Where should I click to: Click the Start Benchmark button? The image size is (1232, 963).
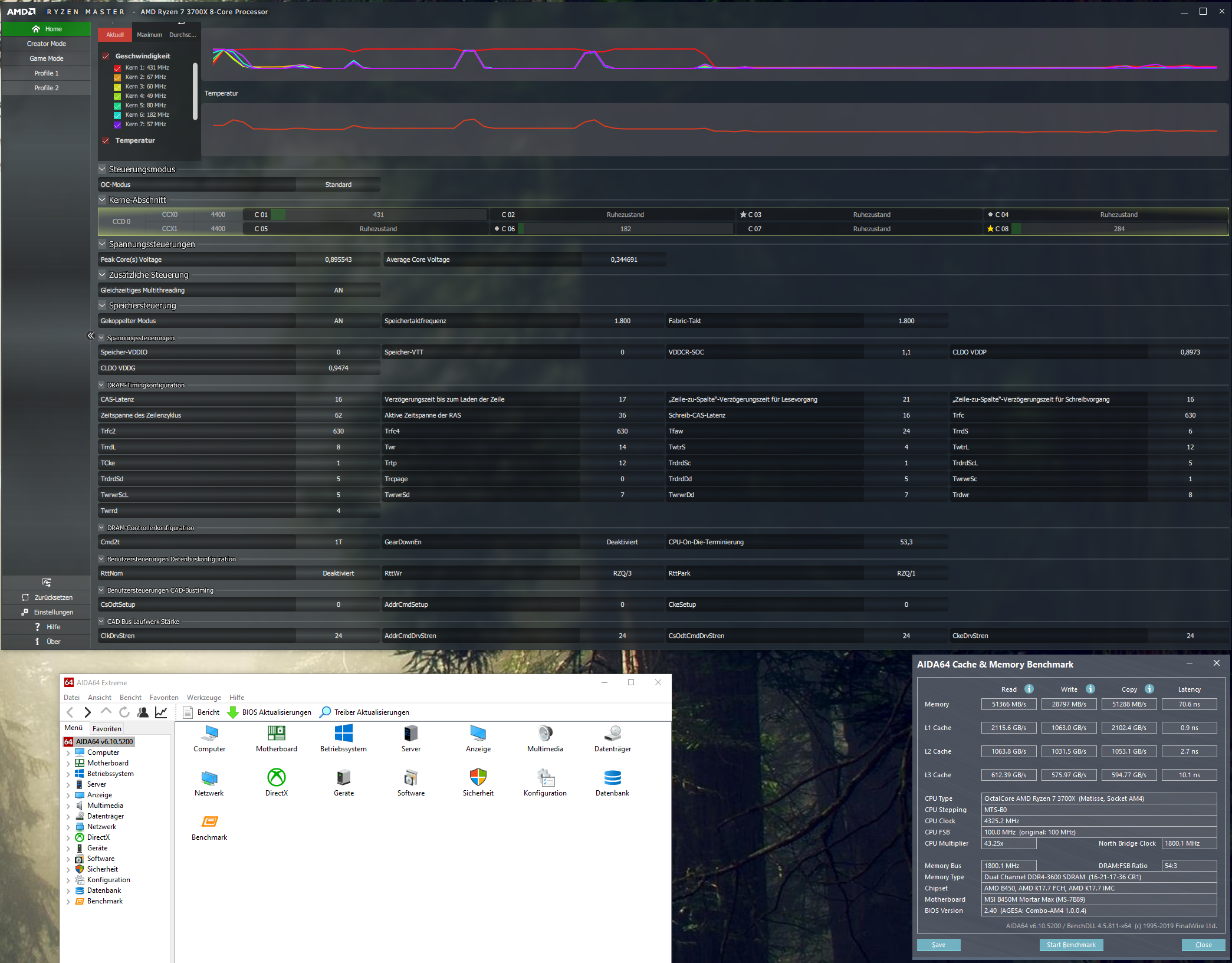(x=1070, y=945)
